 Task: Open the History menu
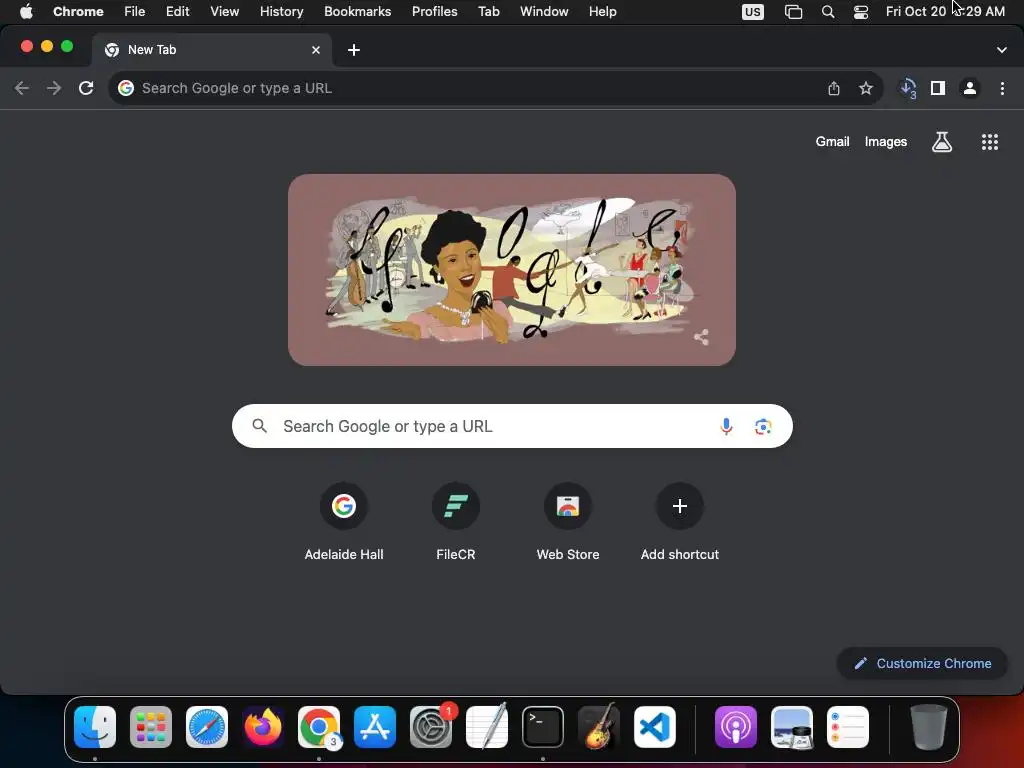pyautogui.click(x=281, y=12)
